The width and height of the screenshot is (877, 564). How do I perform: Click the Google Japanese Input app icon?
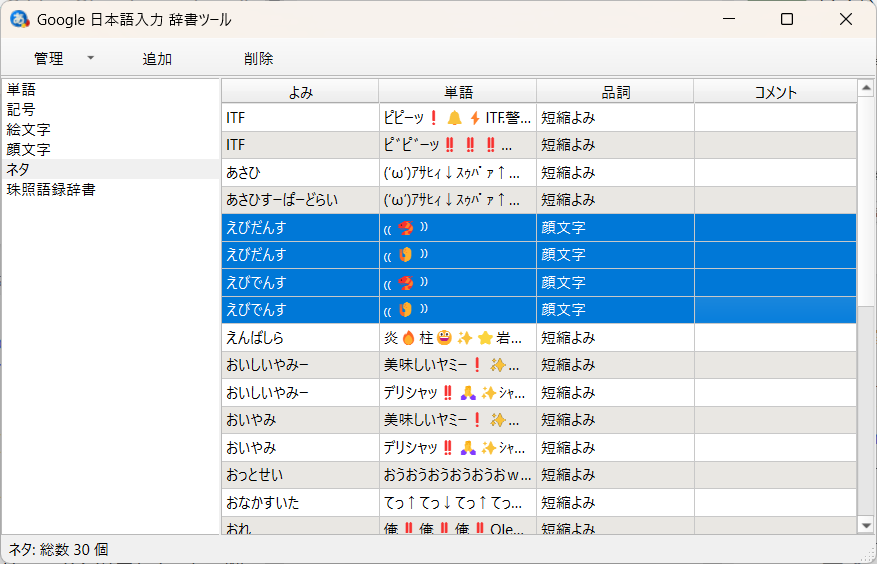point(19,19)
